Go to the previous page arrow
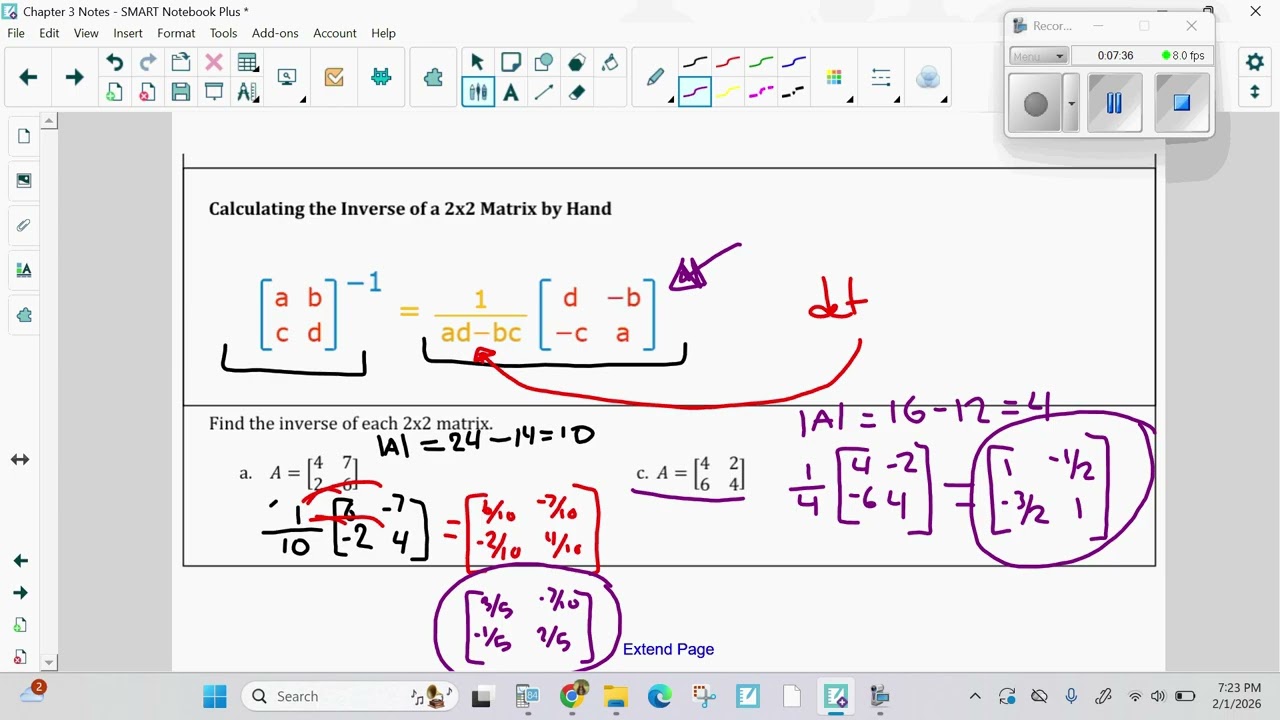The width and height of the screenshot is (1280, 720). coord(28,77)
